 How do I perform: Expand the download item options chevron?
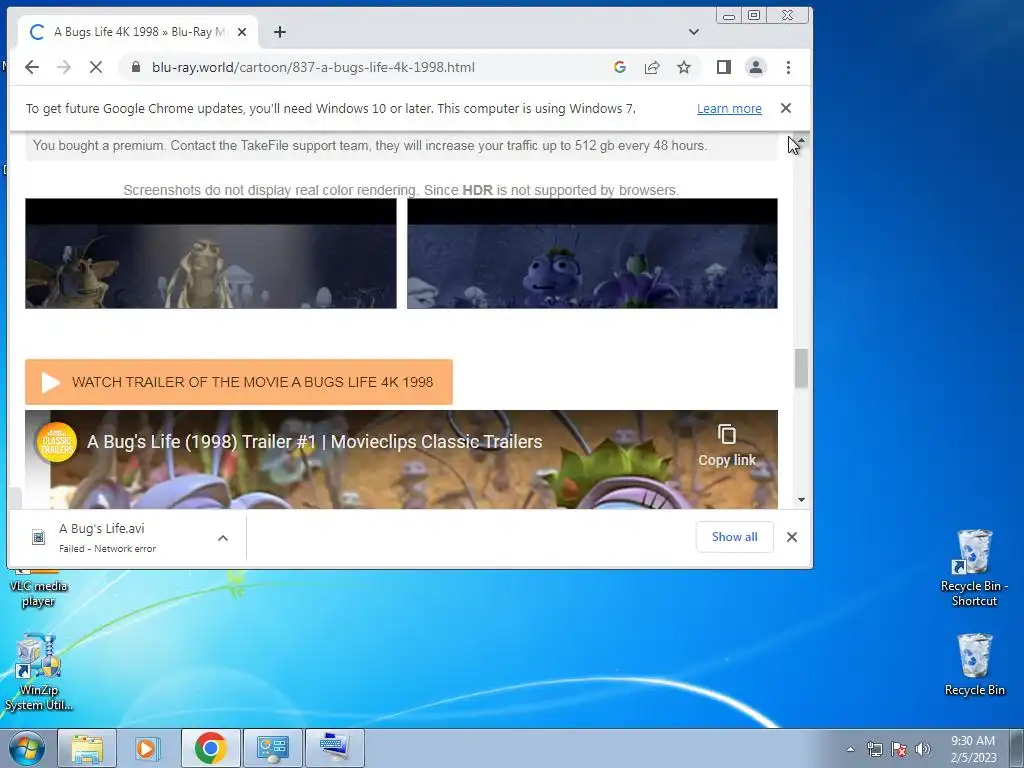(223, 538)
